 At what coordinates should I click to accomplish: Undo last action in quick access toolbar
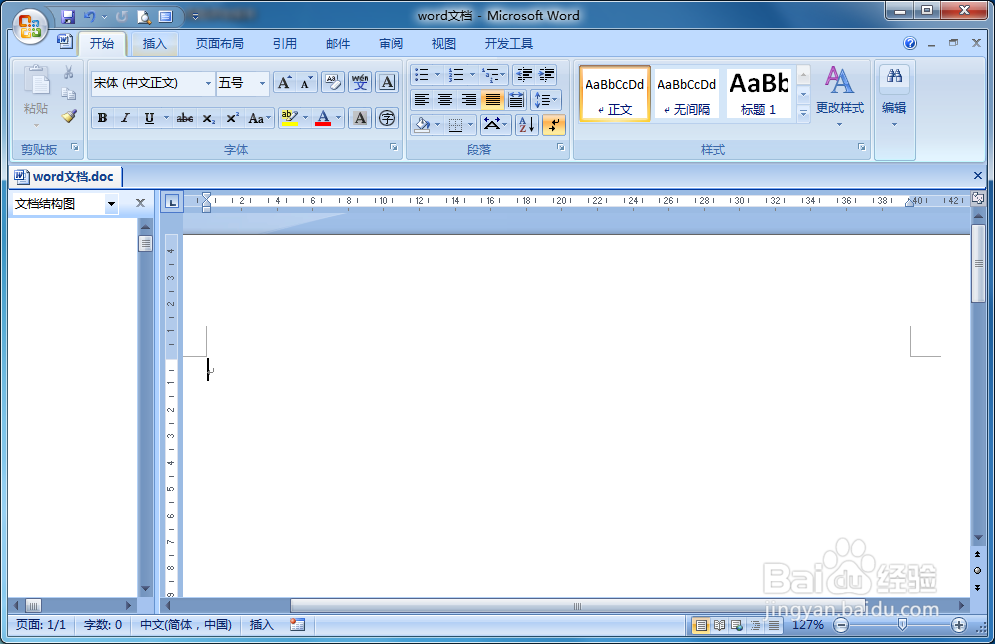coord(89,16)
